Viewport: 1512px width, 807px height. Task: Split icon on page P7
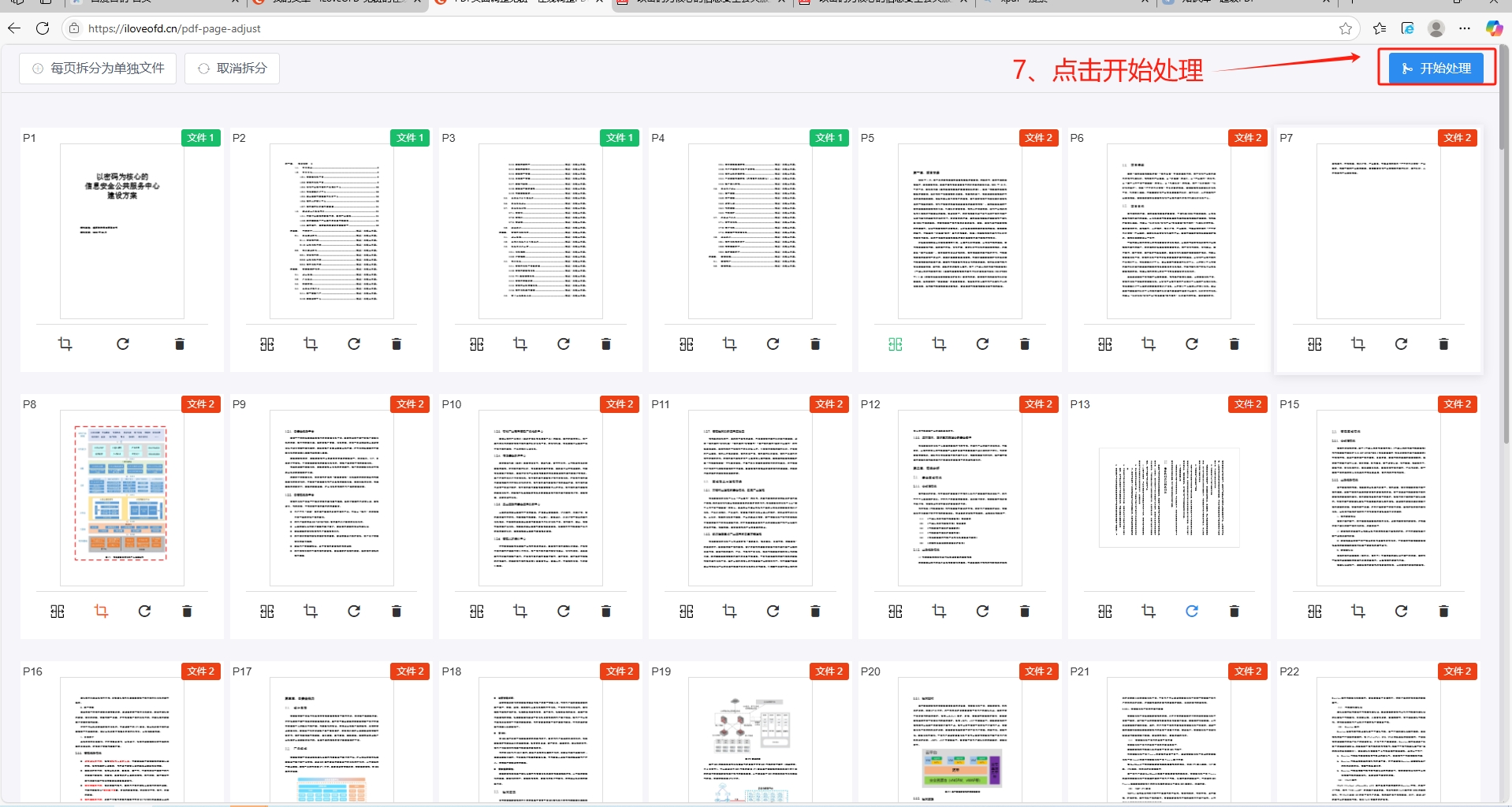tap(1315, 344)
